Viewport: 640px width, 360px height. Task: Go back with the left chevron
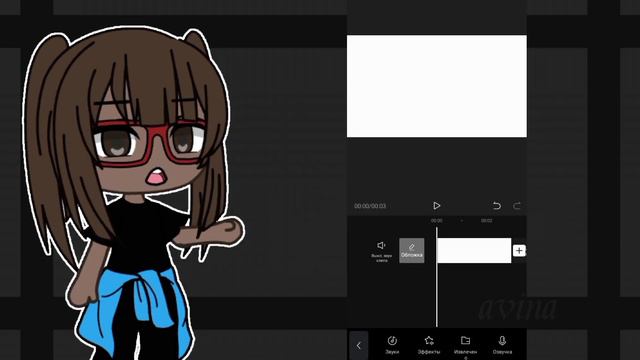(x=359, y=346)
